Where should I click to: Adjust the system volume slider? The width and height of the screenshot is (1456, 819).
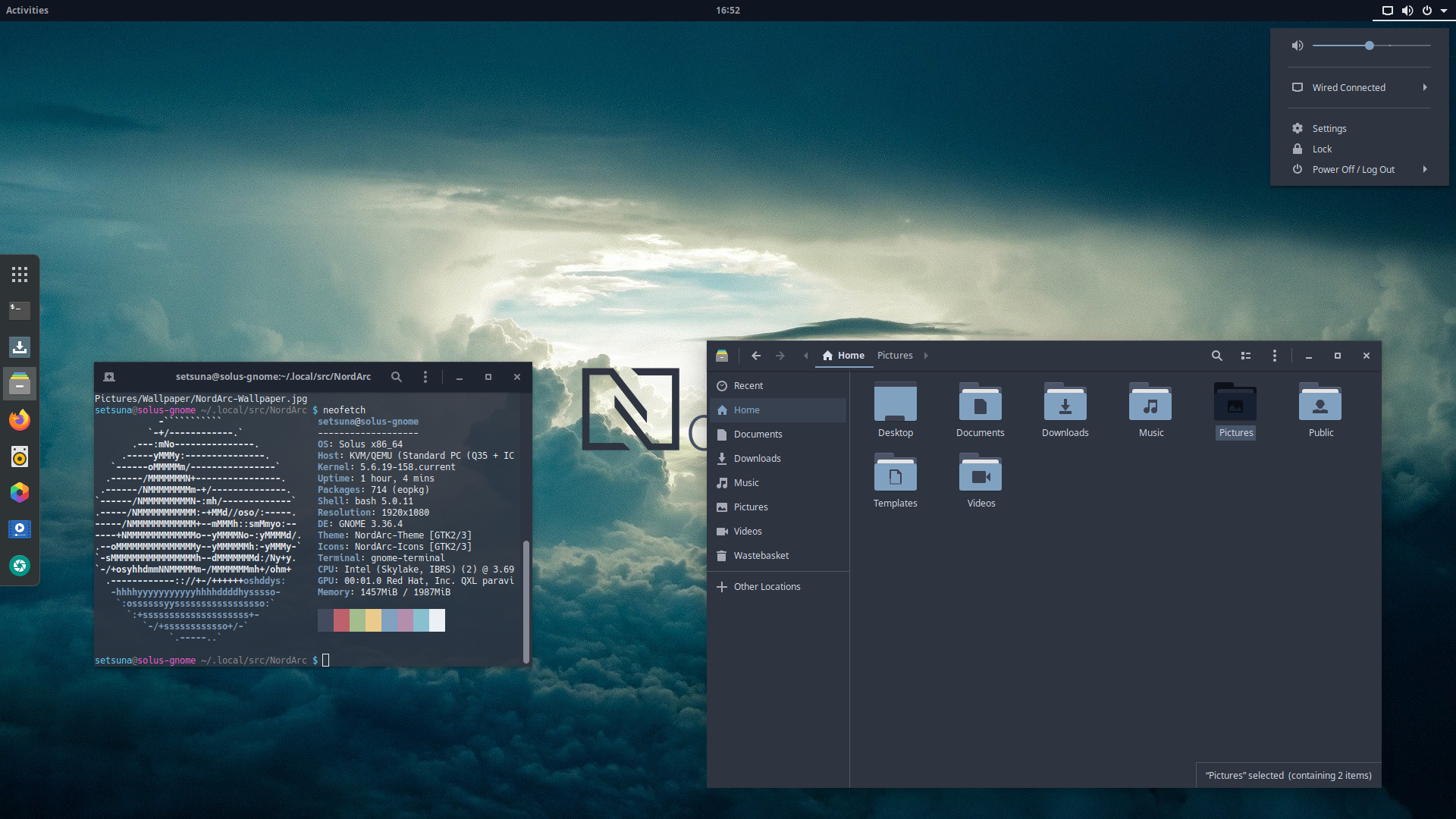click(x=1370, y=45)
